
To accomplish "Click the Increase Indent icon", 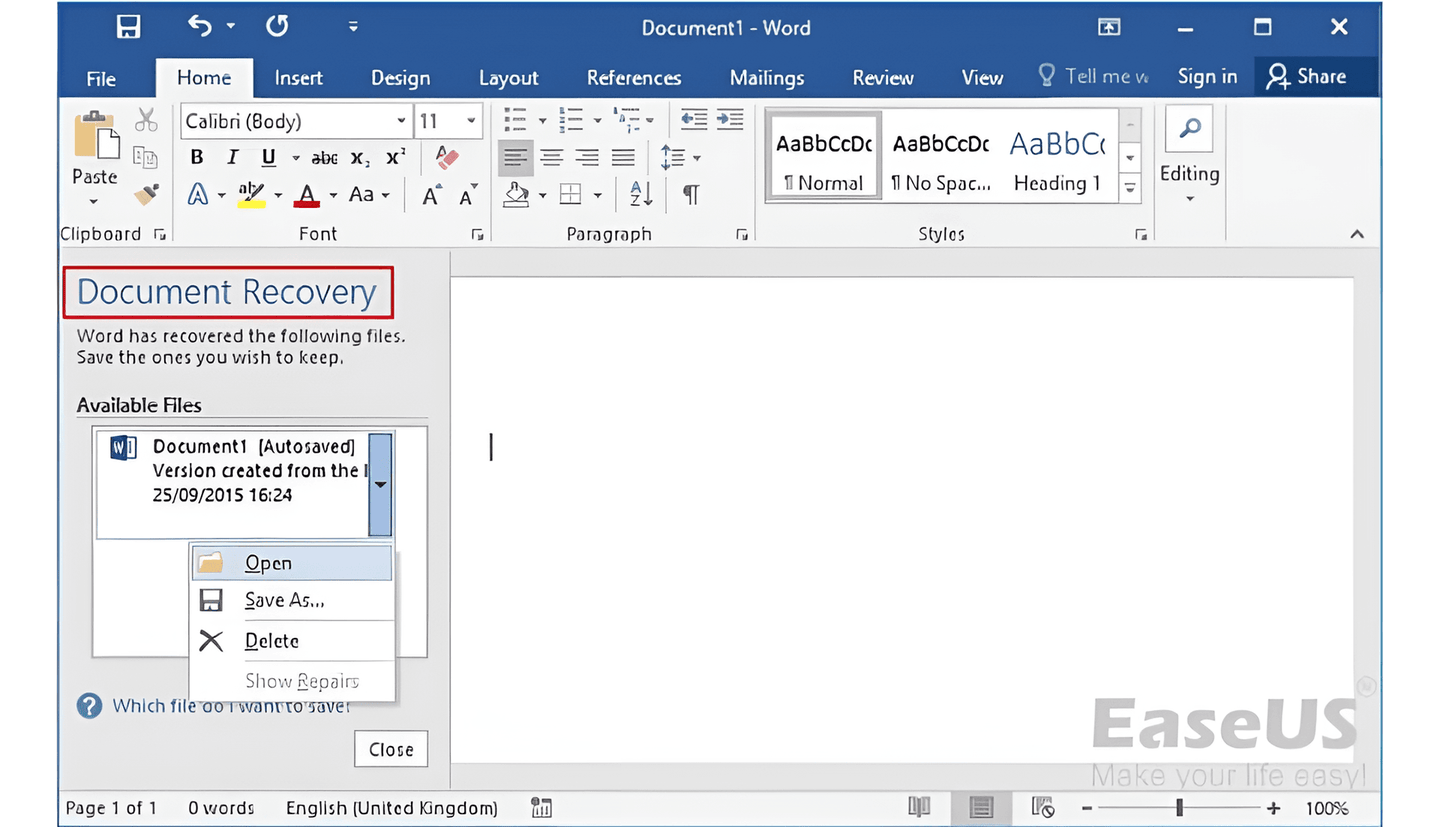I will click(731, 121).
